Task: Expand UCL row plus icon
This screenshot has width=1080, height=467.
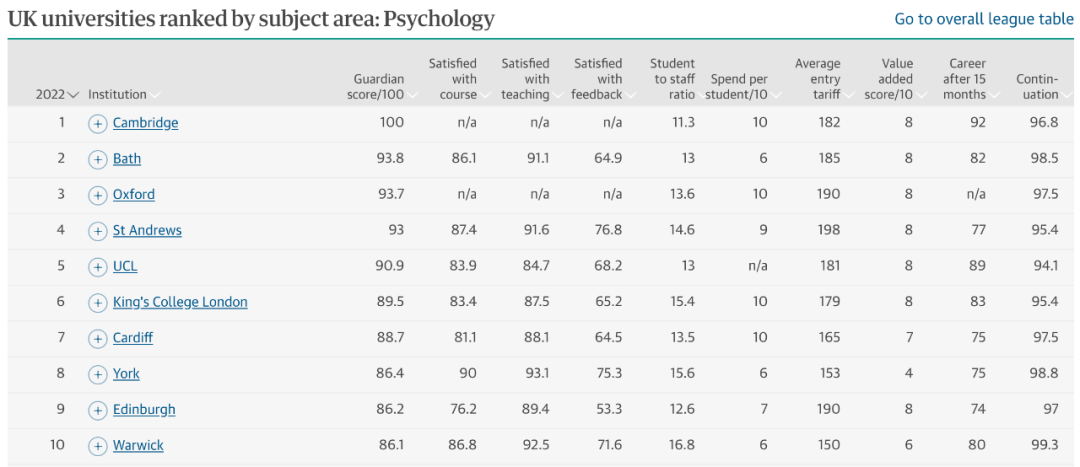Action: [x=98, y=267]
